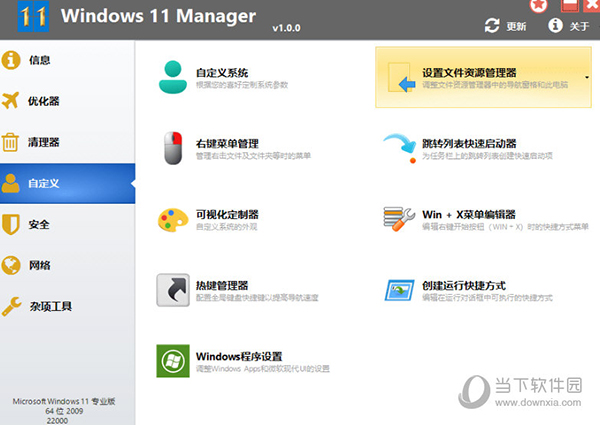Click the 跳转列表快速启动器 blue arrow icon

[x=400, y=148]
